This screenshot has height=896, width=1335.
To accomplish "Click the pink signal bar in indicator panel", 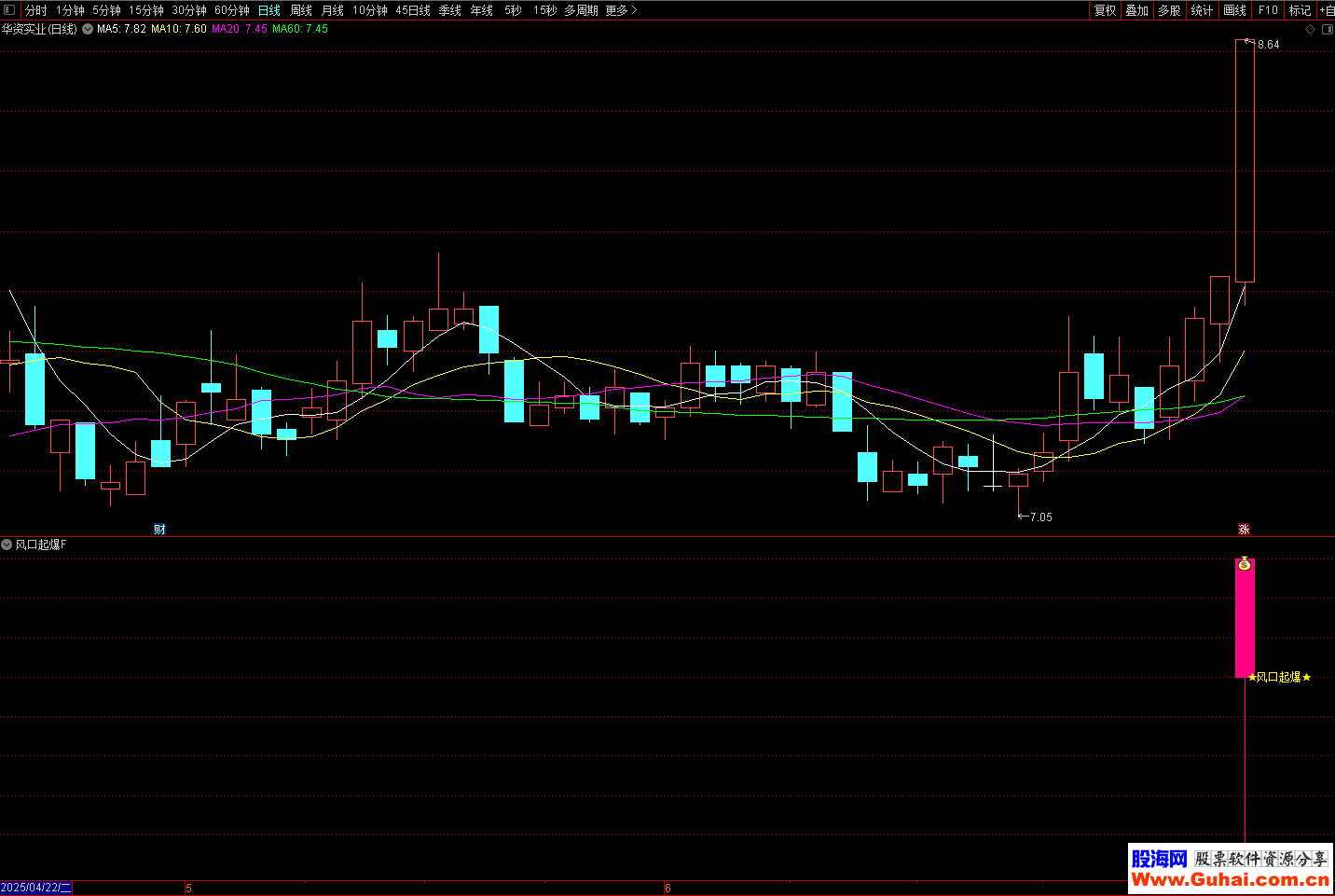I will [1245, 618].
